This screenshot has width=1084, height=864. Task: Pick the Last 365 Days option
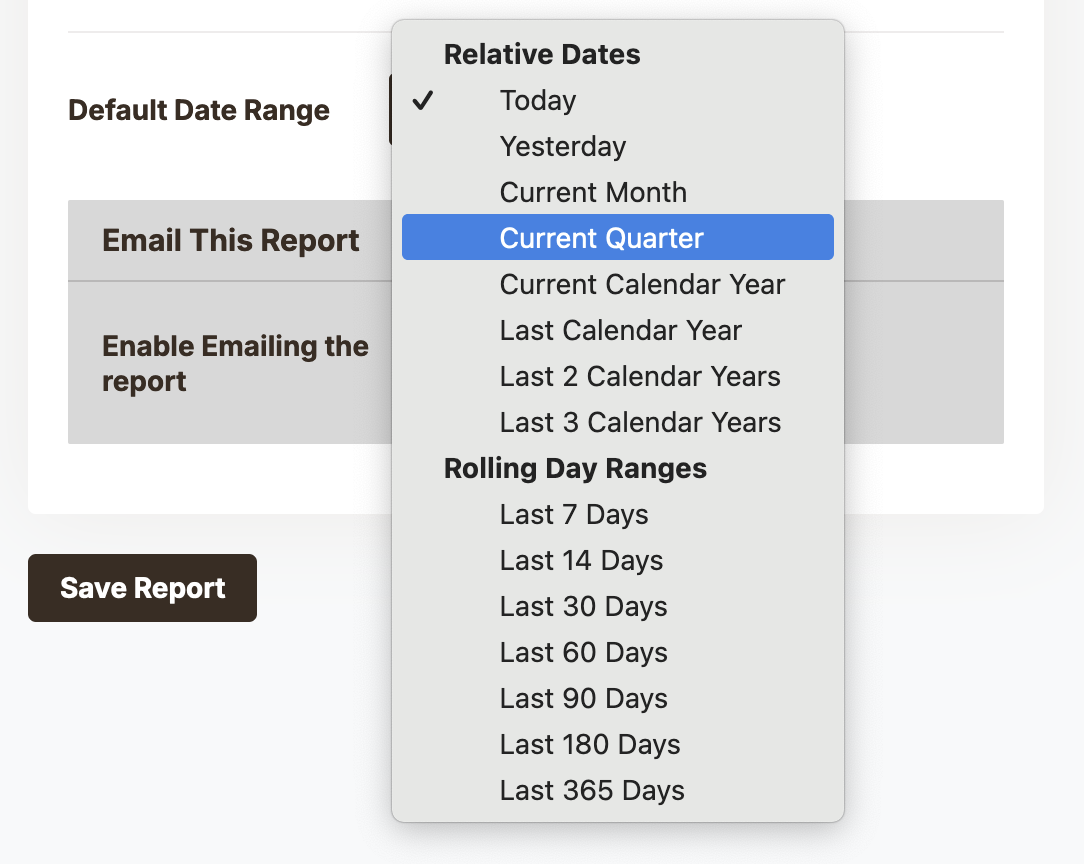(x=592, y=791)
